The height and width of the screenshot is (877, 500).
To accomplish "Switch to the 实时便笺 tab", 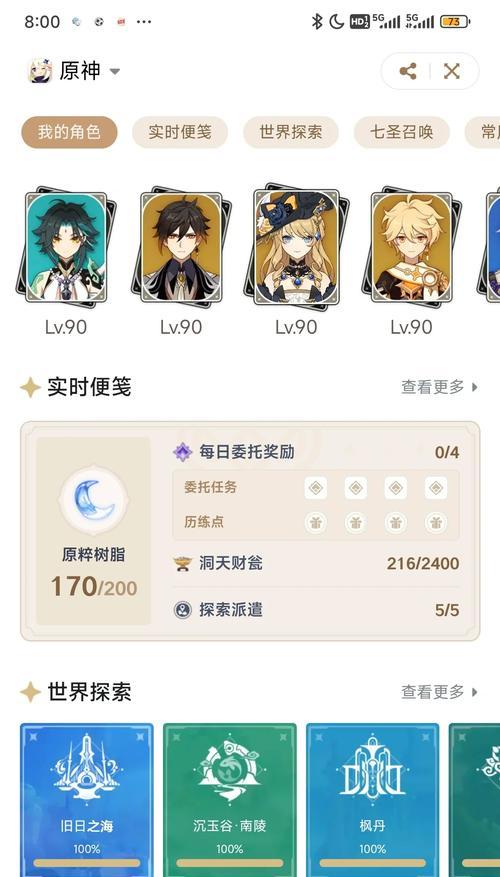I will click(180, 133).
